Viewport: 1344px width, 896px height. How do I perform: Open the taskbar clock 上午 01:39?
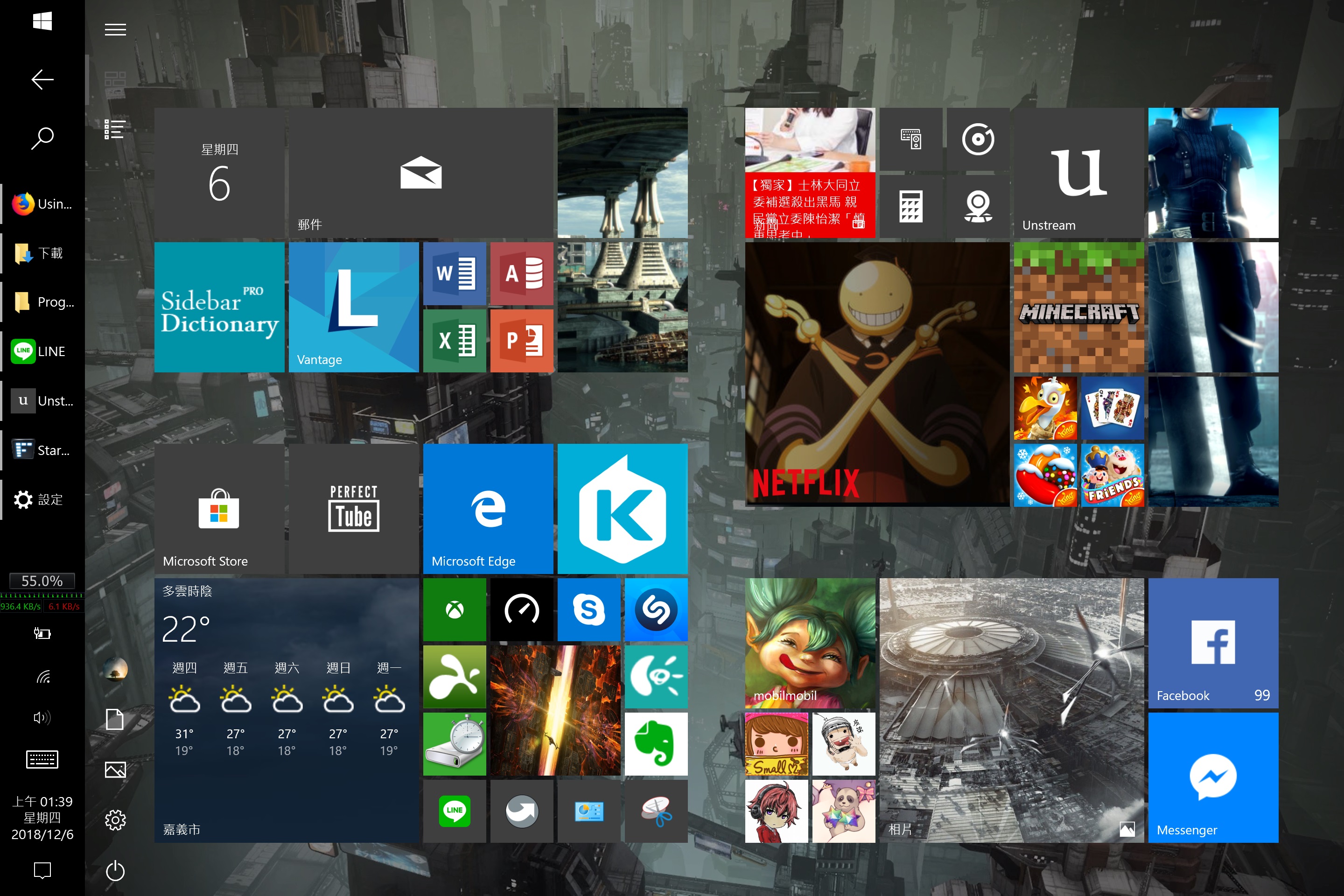42,818
